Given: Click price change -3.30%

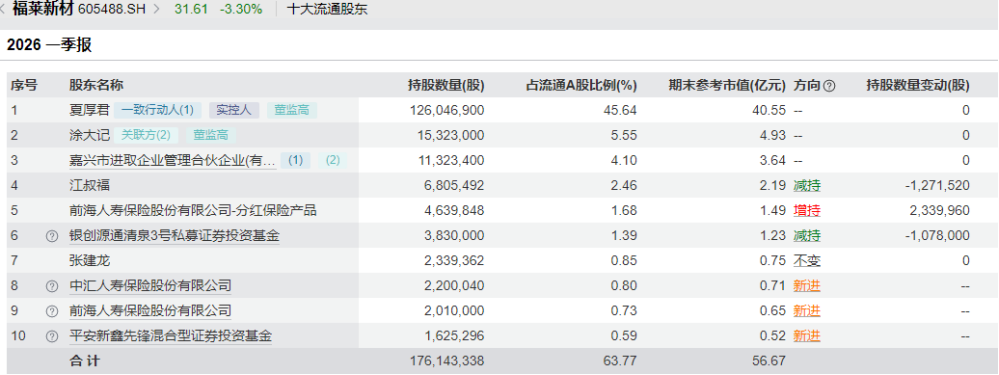Looking at the screenshot, I should [240, 10].
